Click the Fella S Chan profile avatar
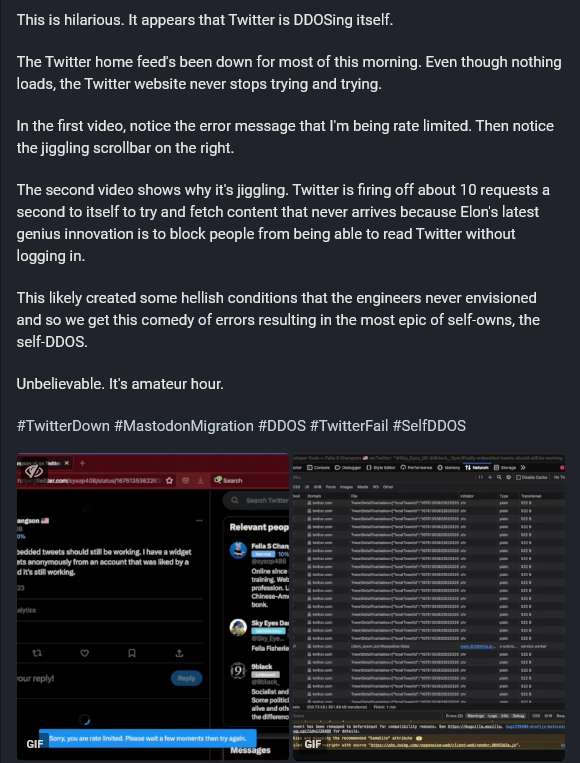Screen dimensions: 580x763 [238, 550]
